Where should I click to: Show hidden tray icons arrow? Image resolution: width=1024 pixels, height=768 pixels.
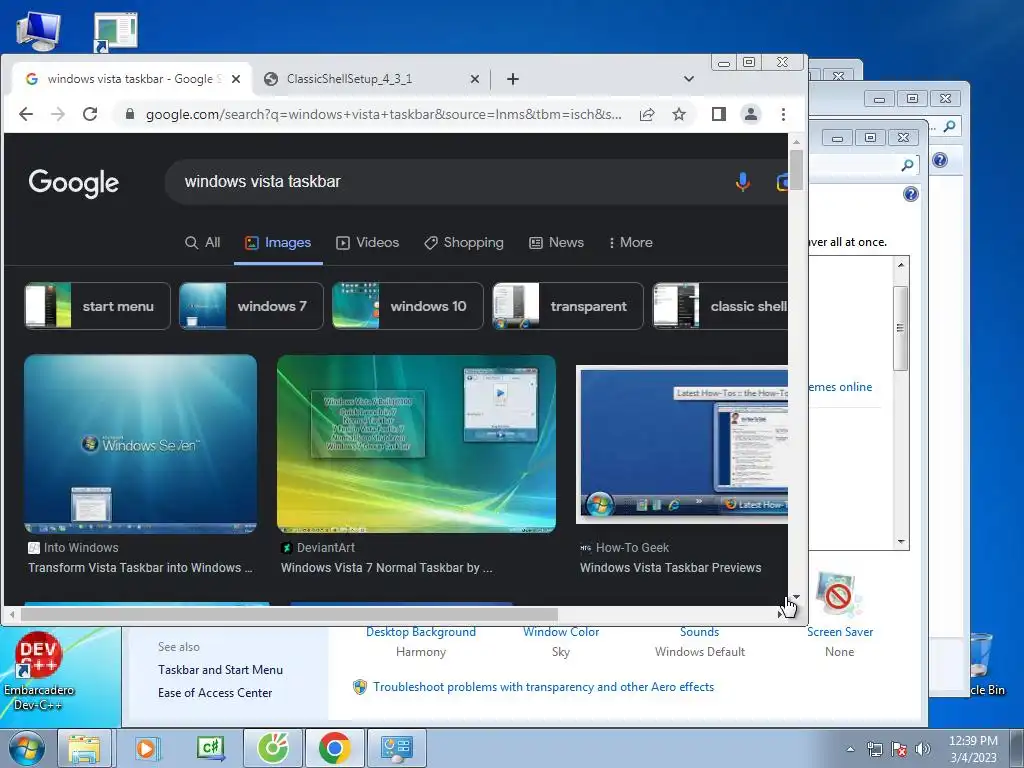(850, 749)
